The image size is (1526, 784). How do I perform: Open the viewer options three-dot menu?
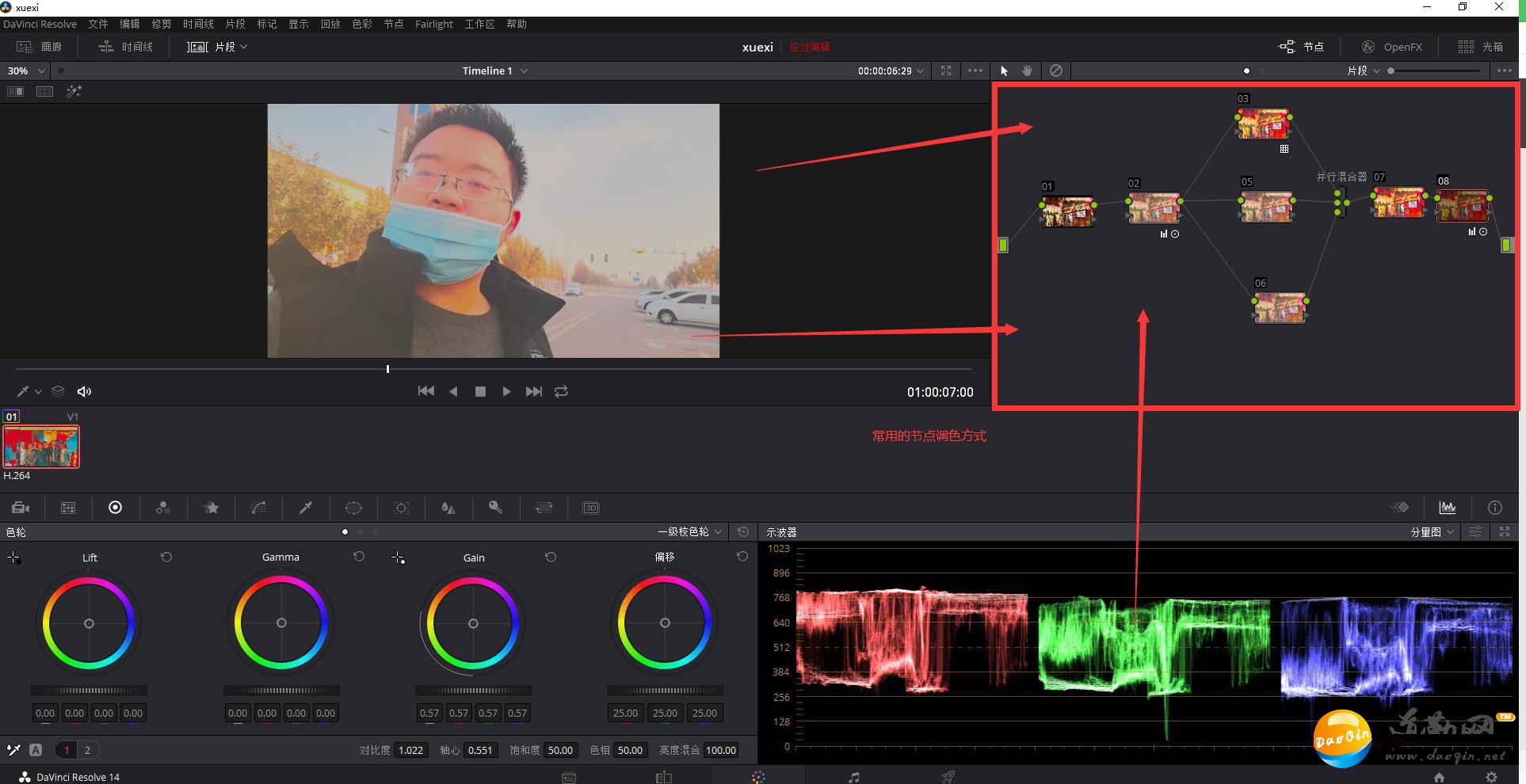pos(975,70)
